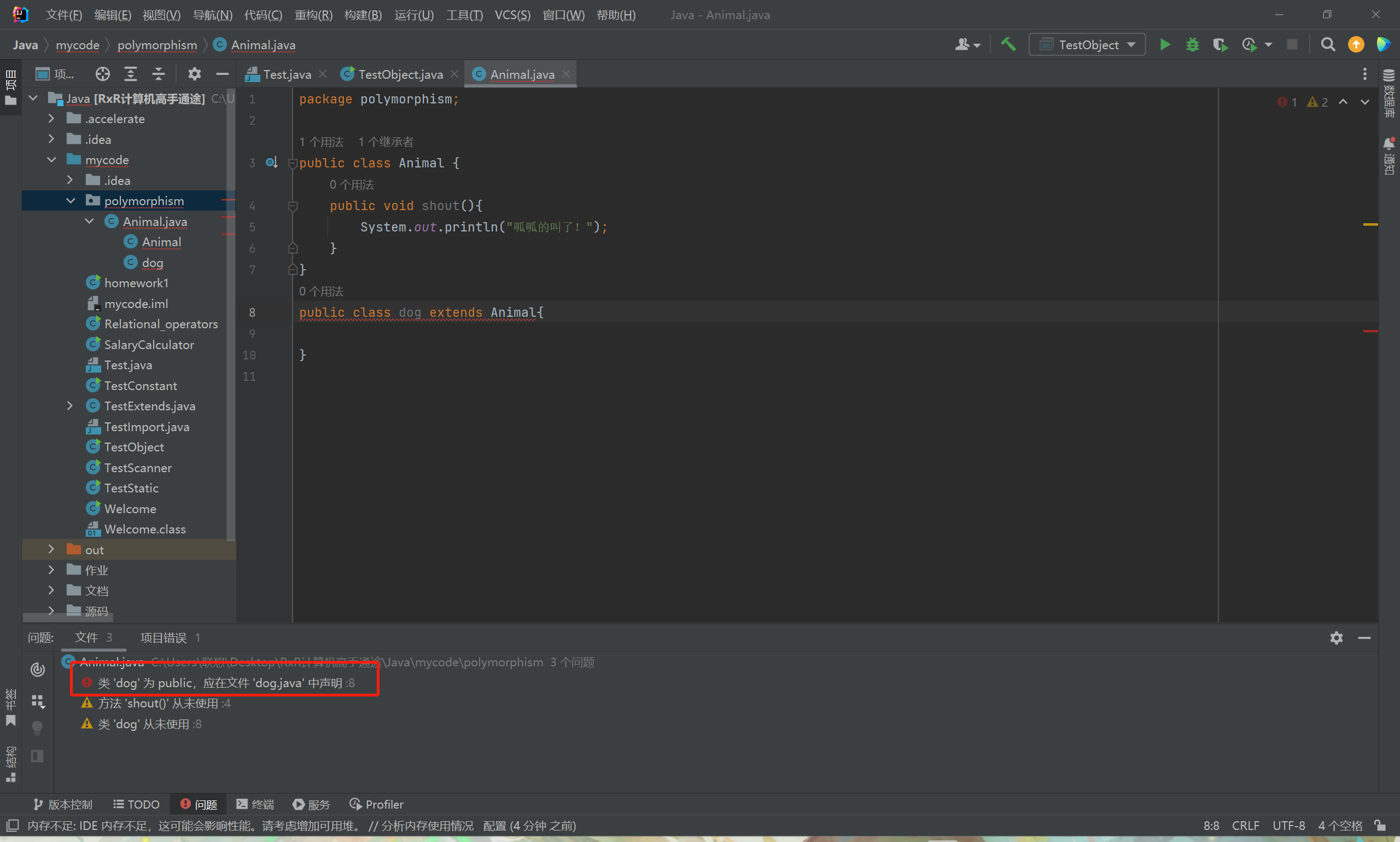
Task: Click the UTF-8 encoding status item
Action: (x=1288, y=826)
